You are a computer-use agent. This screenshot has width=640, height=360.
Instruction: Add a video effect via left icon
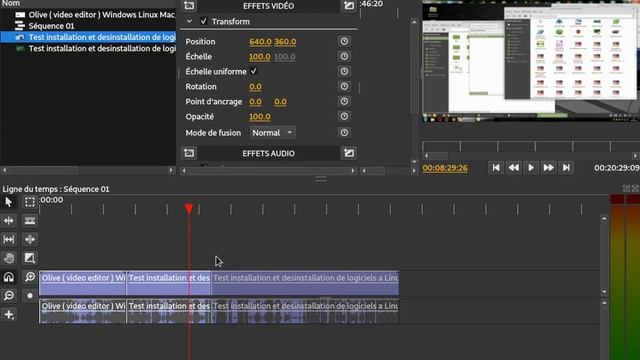[x=189, y=6]
